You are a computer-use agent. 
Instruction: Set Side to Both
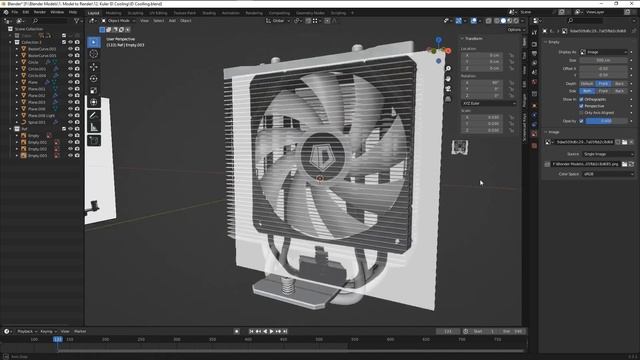(x=587, y=91)
